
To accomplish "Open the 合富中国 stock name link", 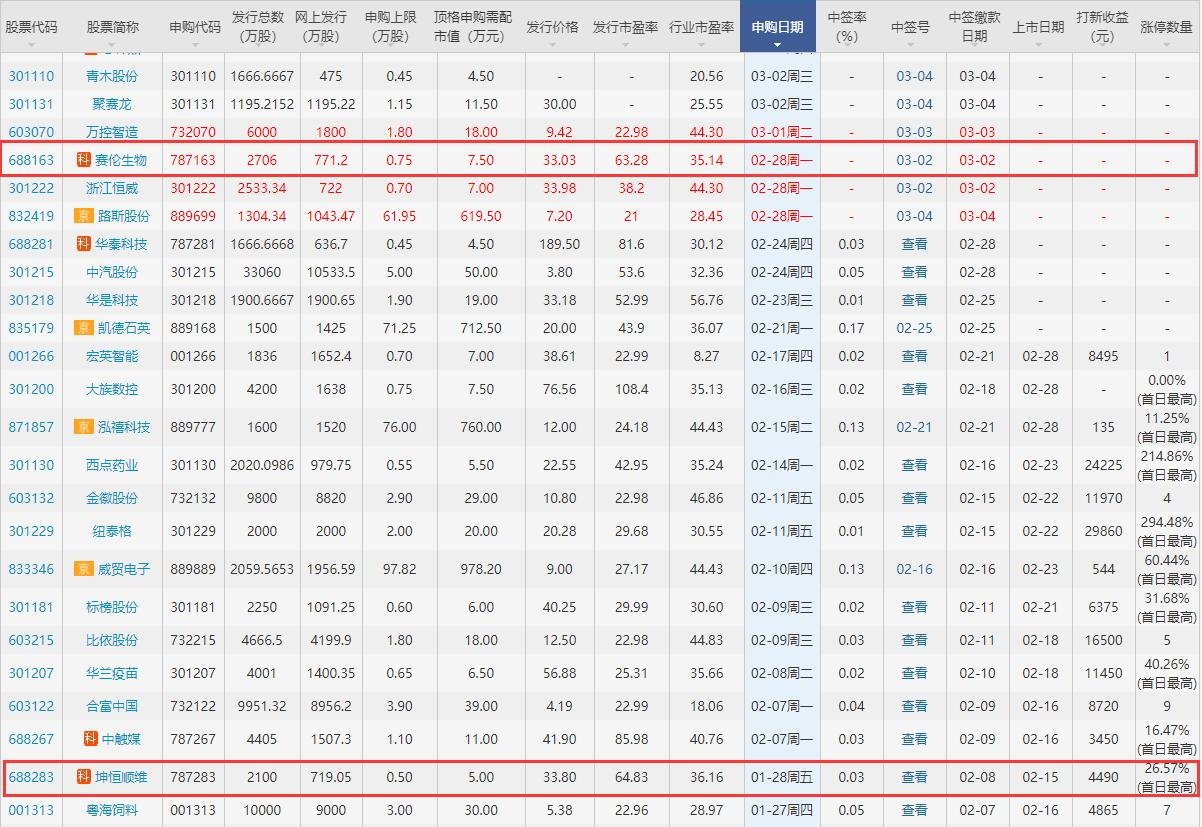I will [112, 706].
